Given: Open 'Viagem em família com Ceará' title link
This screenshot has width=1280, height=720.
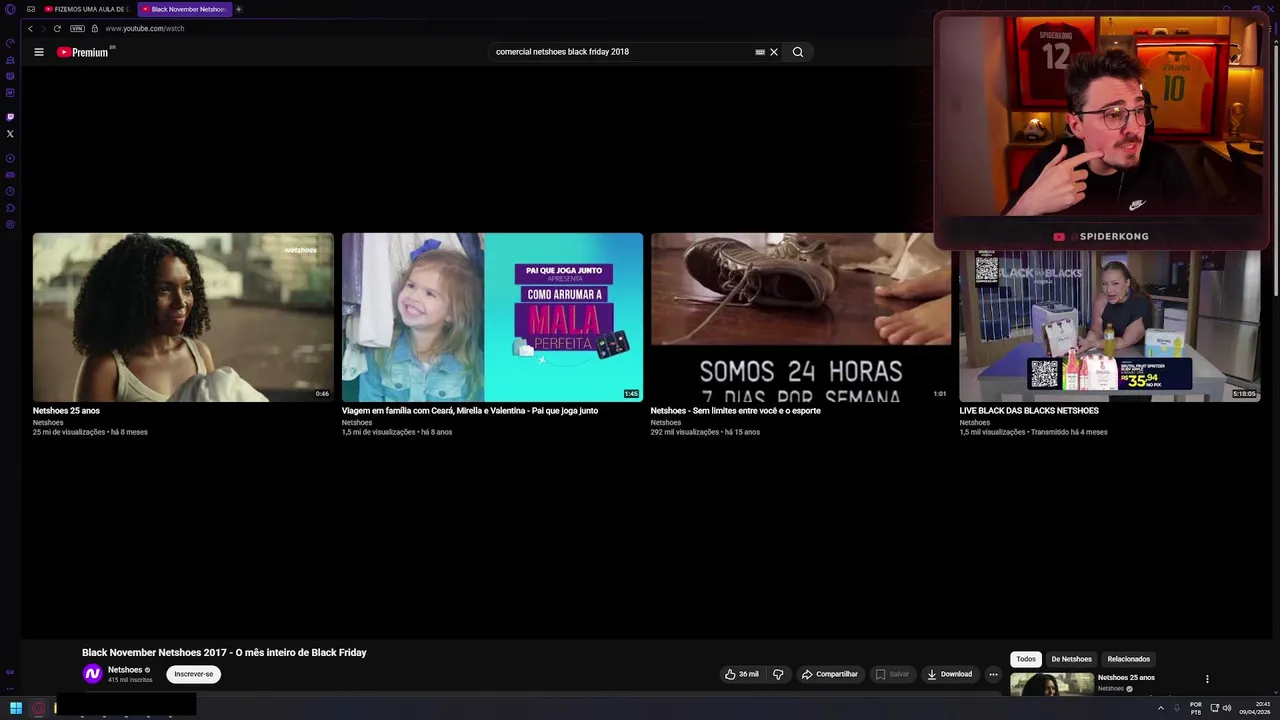Looking at the screenshot, I should (x=470, y=411).
